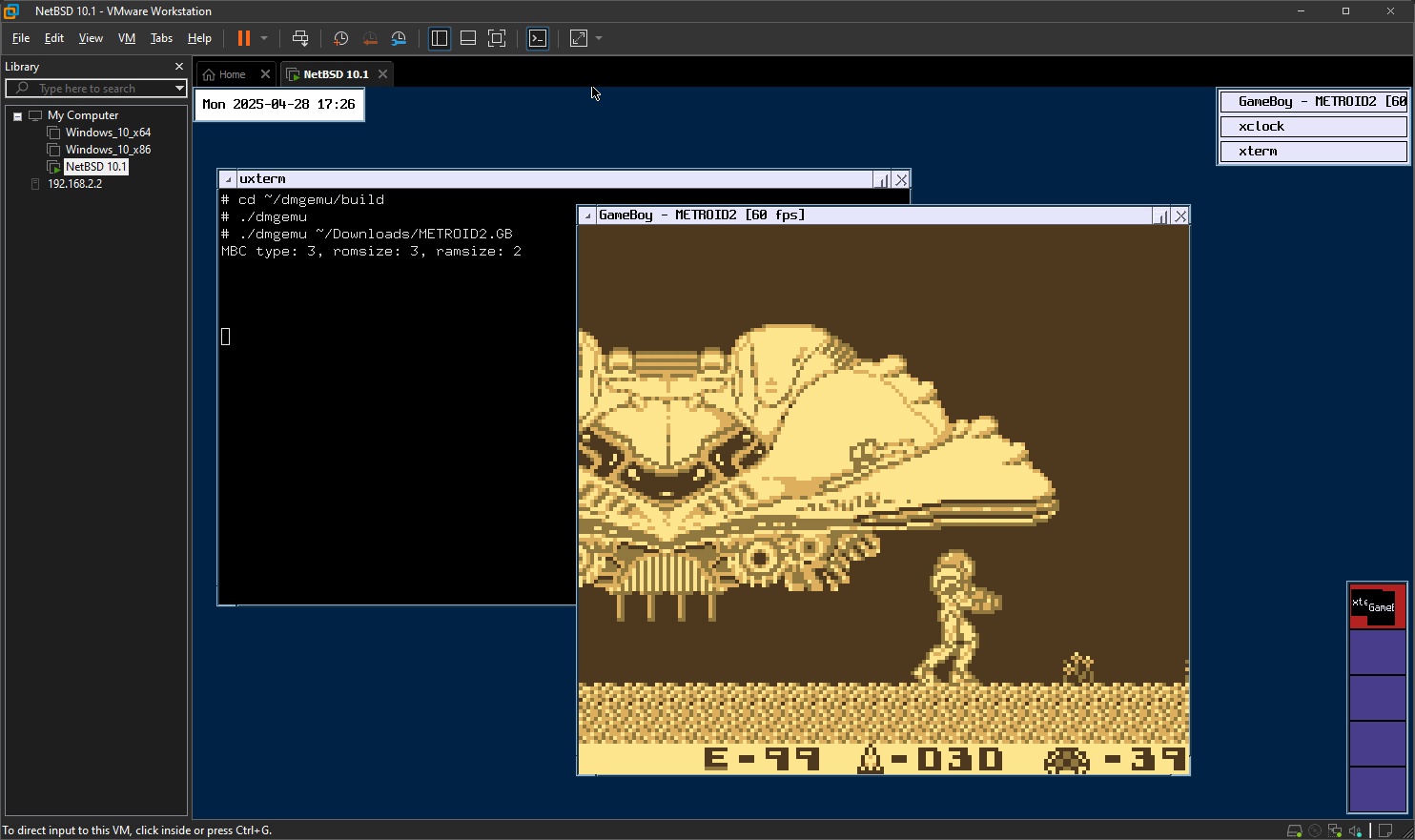Enter full screen mode via toolbar icon

coord(497,38)
